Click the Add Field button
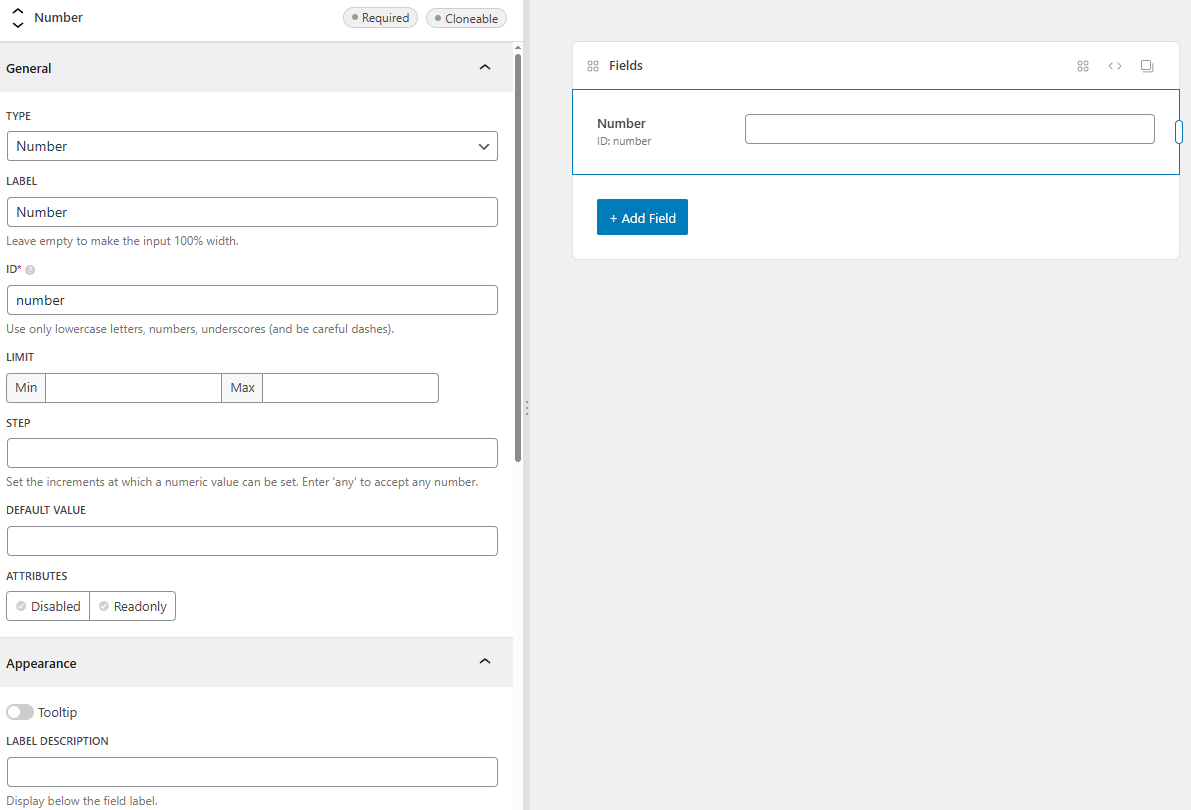The width and height of the screenshot is (1191, 810). pyautogui.click(x=642, y=218)
